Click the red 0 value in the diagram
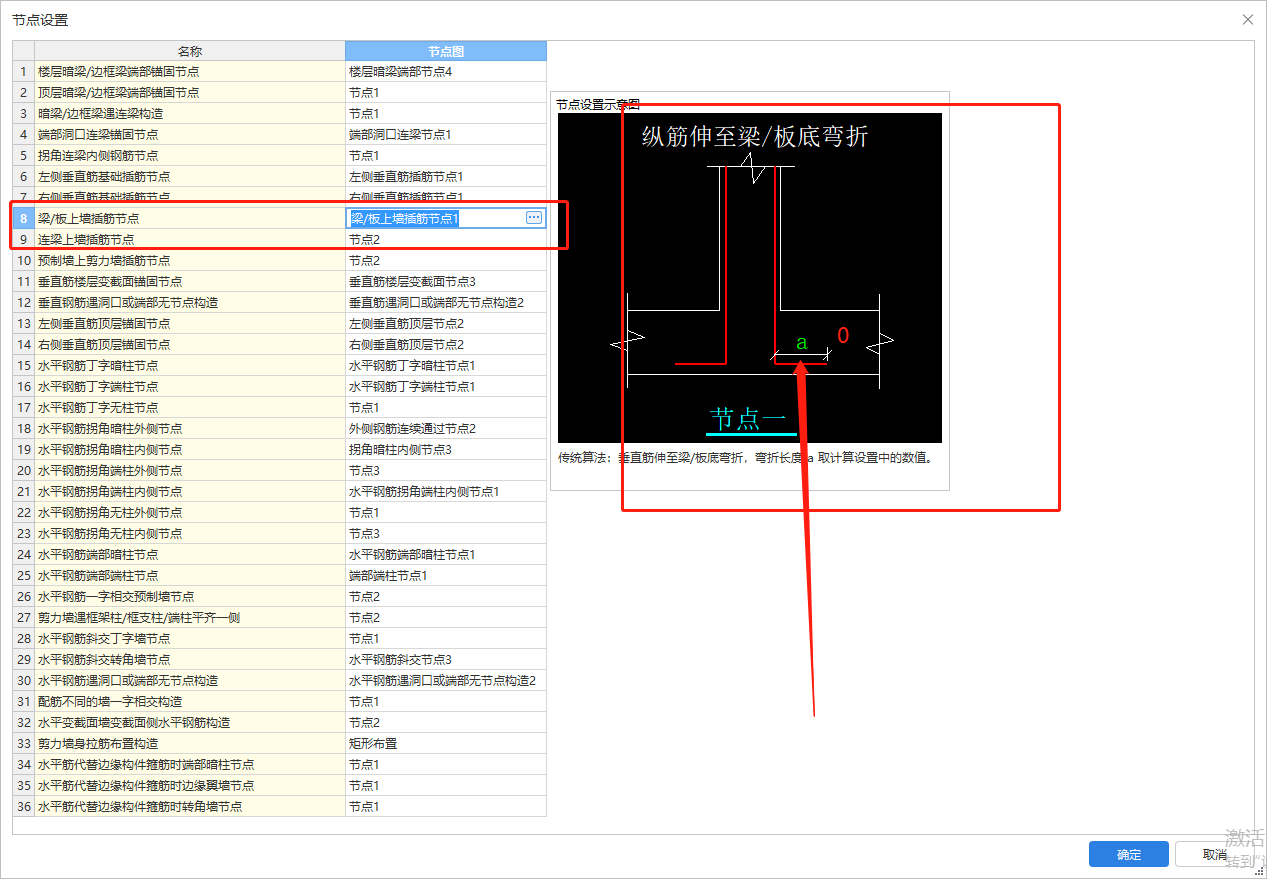 [843, 336]
